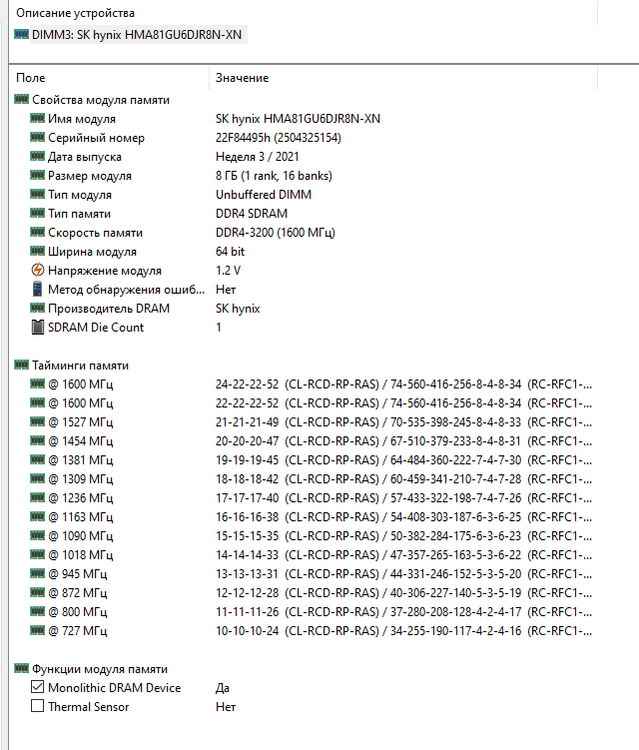
Task: Toggle the Monolithic DRAM Device checkbox
Action: 37,687
